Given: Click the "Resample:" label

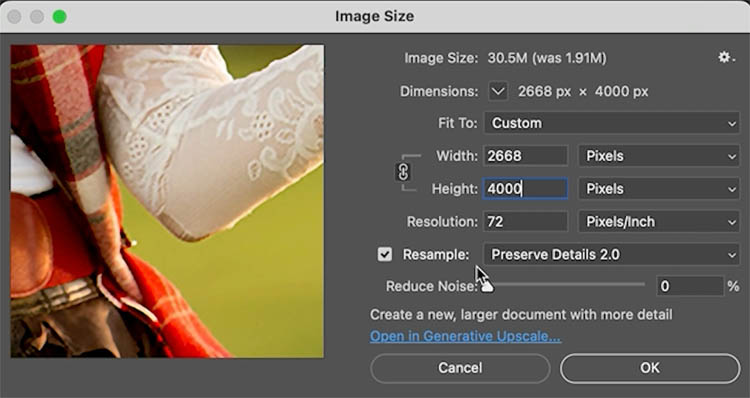Looking at the screenshot, I should (x=436, y=254).
